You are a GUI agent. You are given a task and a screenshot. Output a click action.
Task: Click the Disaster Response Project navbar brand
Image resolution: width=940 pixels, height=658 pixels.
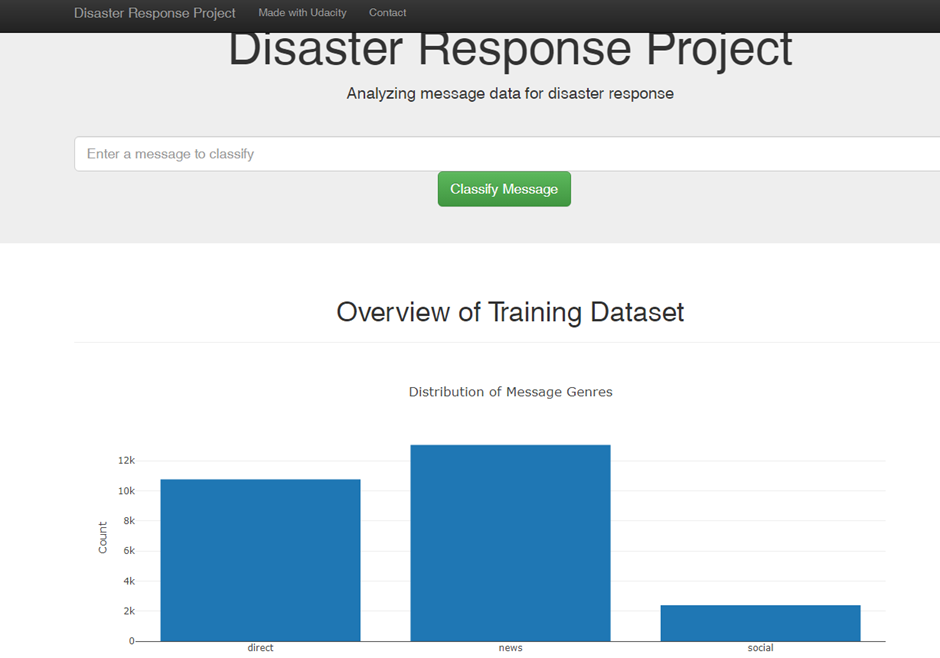[x=154, y=13]
